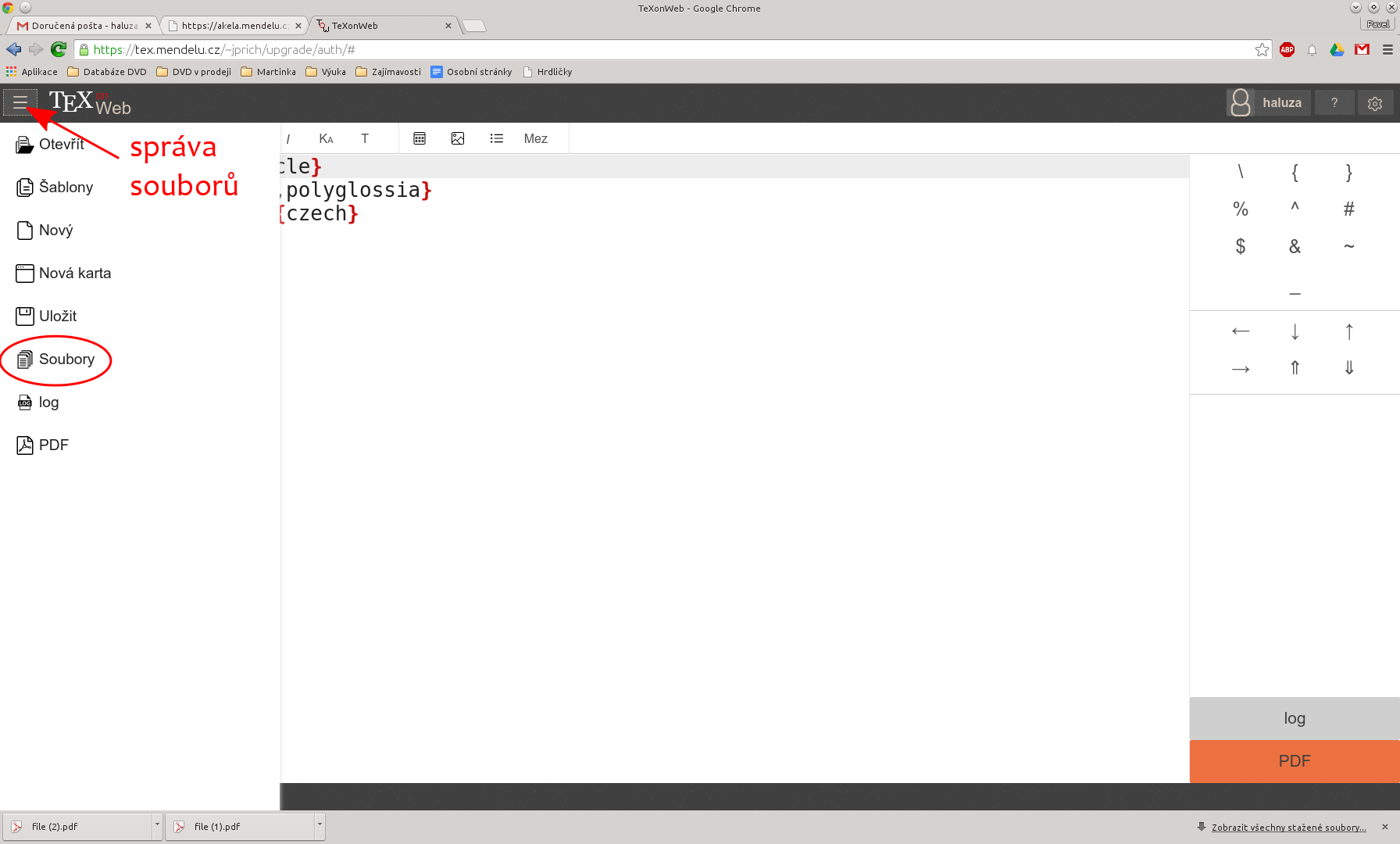The image size is (1400, 844).
Task: Click the Google Drive extension icon
Action: pos(1337,49)
